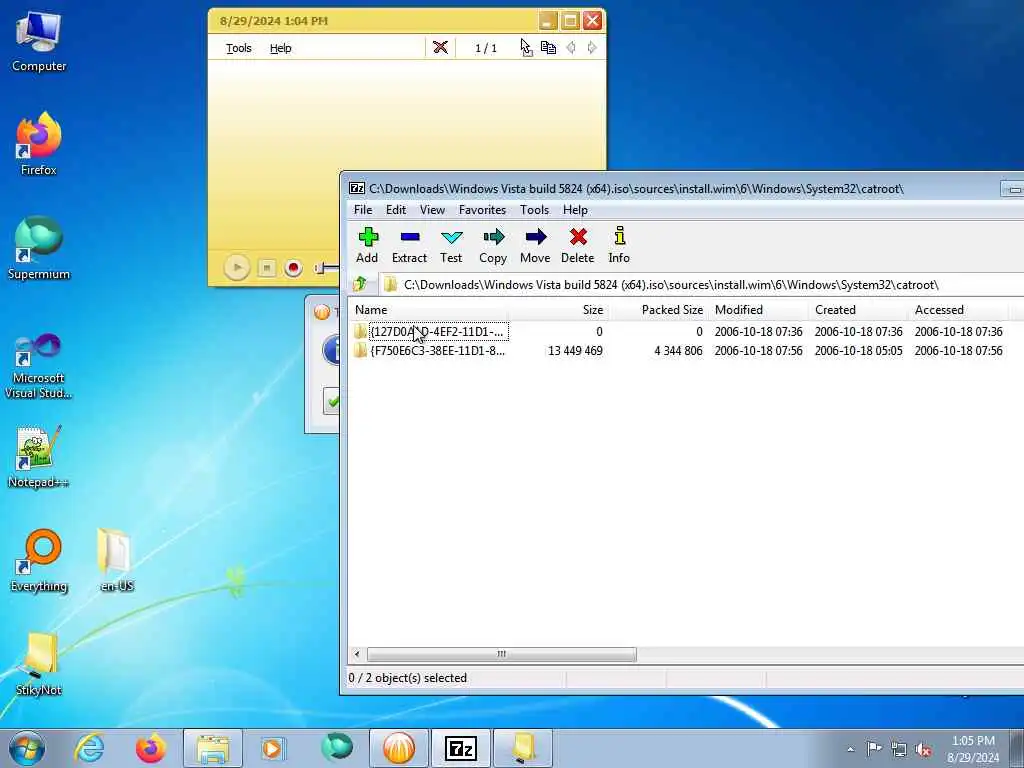
Task: Sort by Created column header
Action: 859,310
